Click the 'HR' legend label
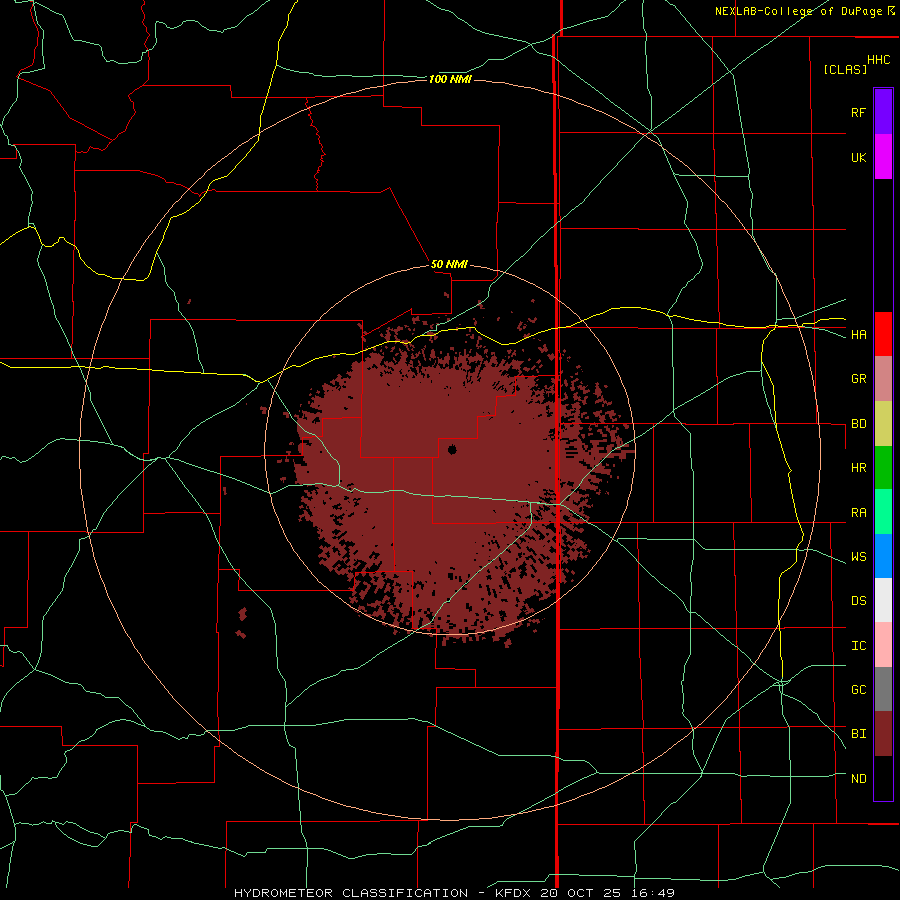The width and height of the screenshot is (900, 900). click(858, 468)
